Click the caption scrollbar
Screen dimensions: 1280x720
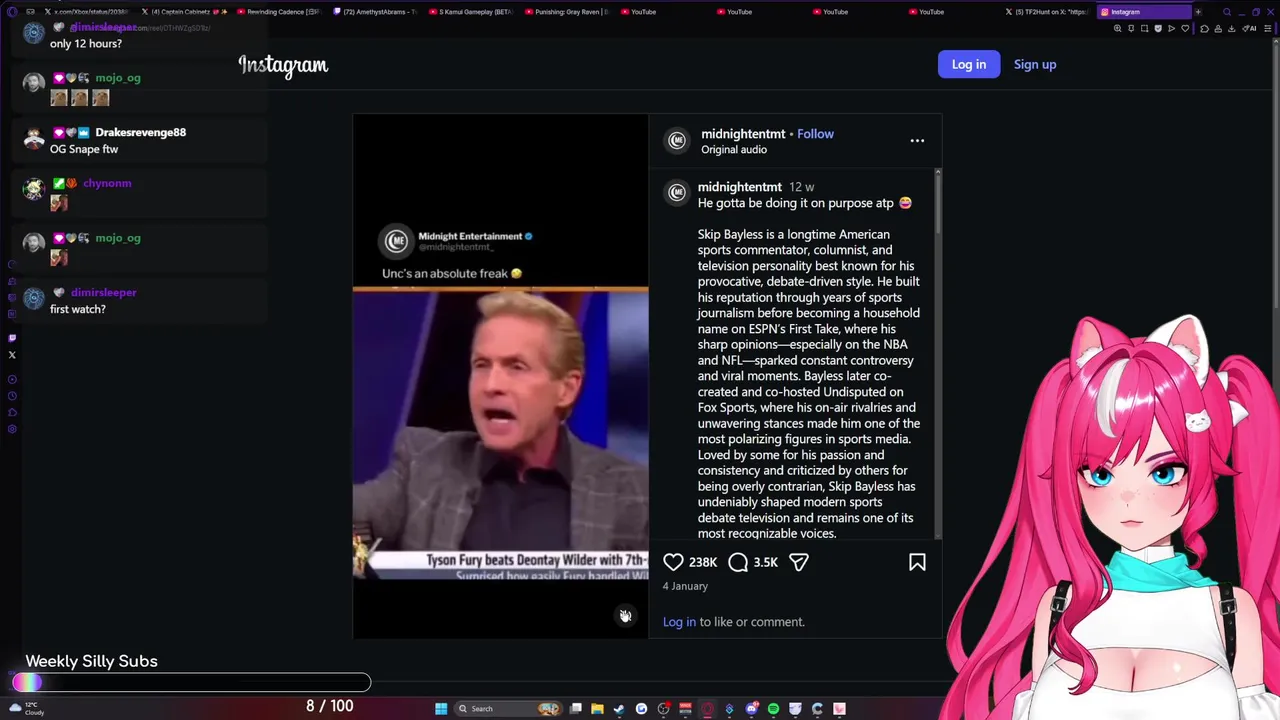[938, 205]
